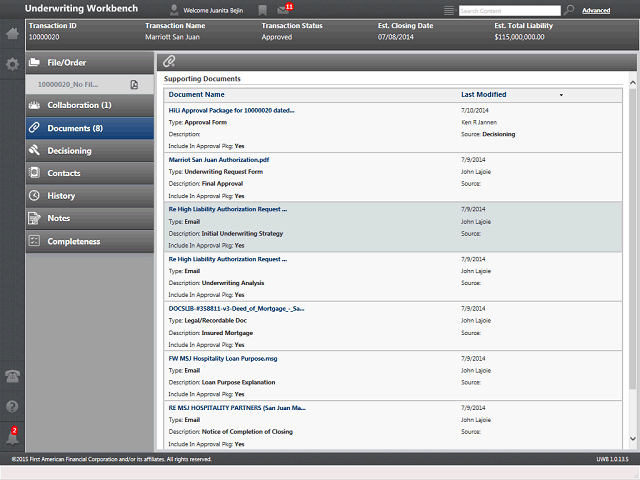Click the scrollbar down arrow
Image resolution: width=640 pixels, height=480 pixels.
point(633,439)
